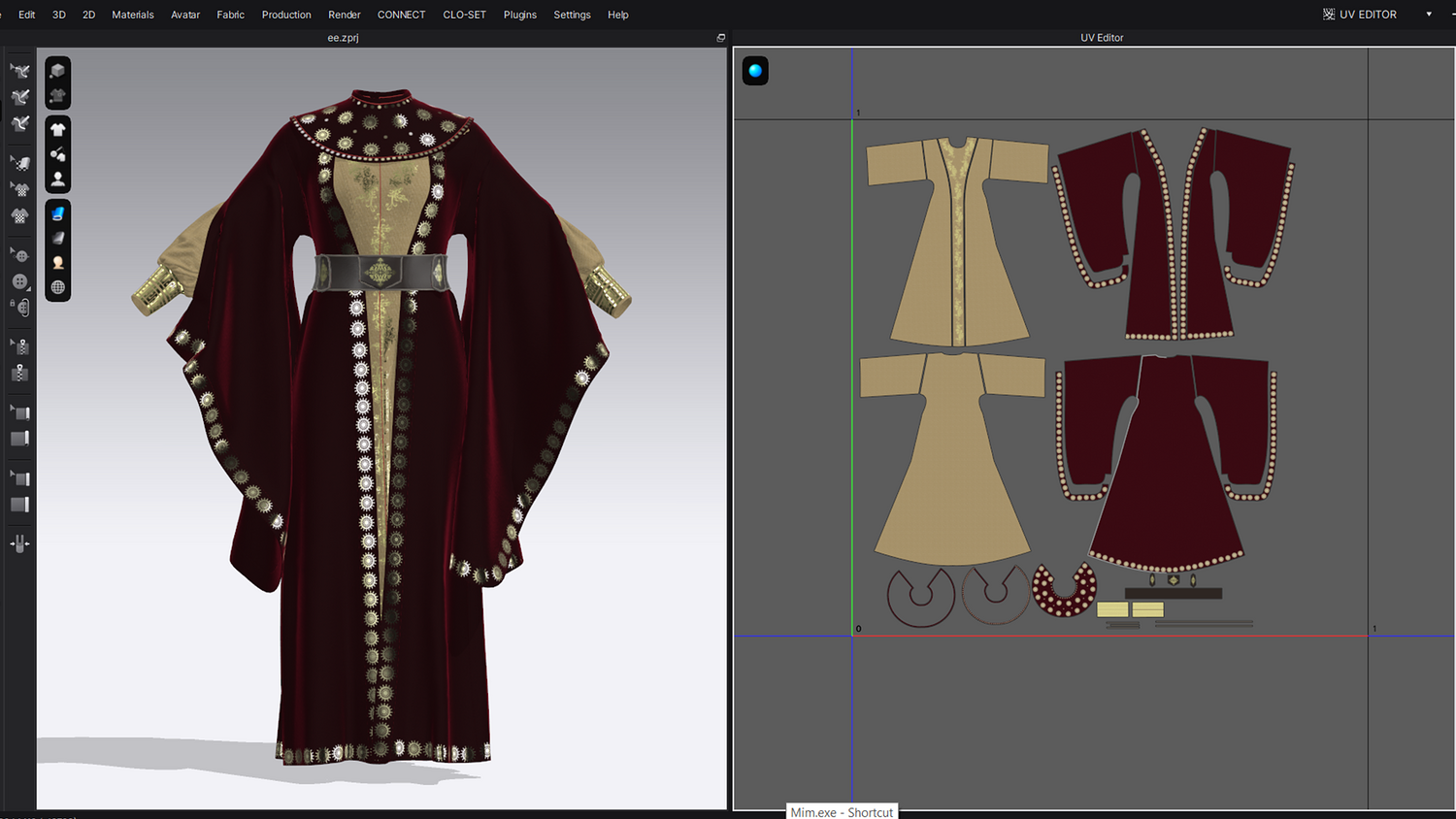The image size is (1456, 819).
Task: Open the CLO-SET menu
Action: [465, 15]
